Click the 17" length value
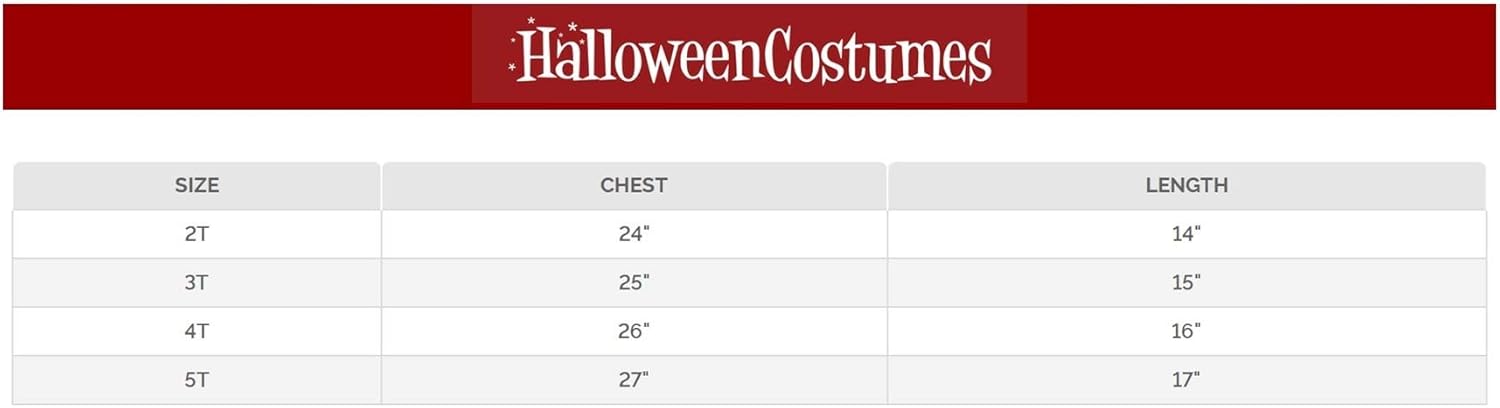Screen dimensions: 1500x408 point(1186,379)
